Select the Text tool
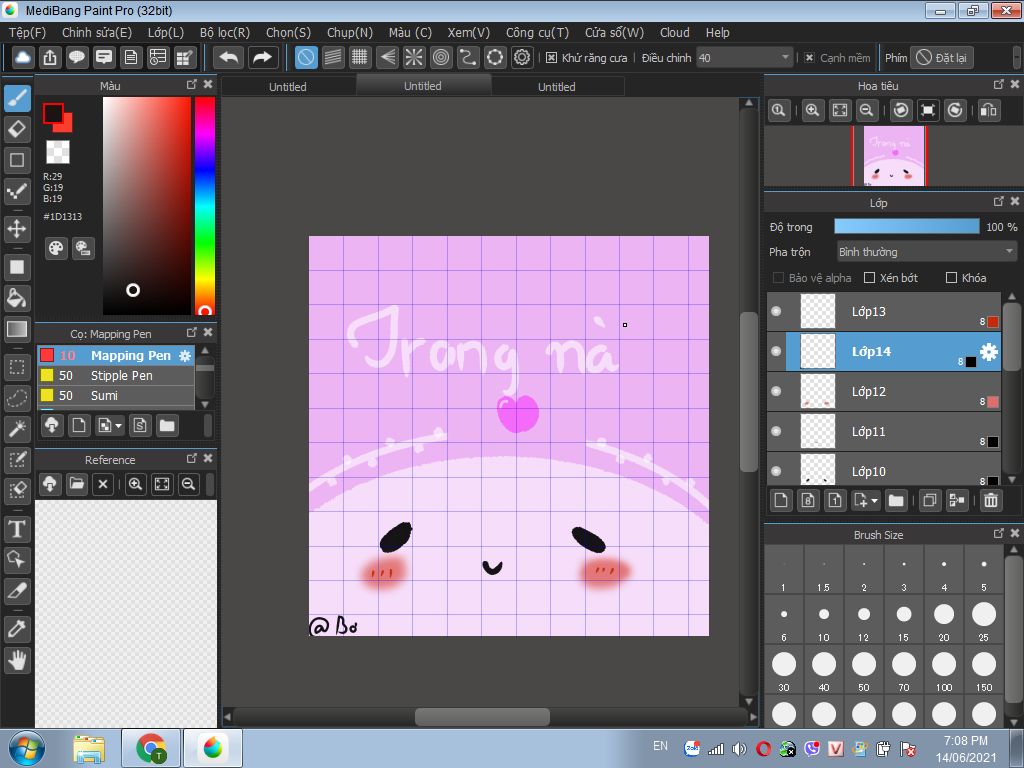The image size is (1024, 768). coord(17,528)
